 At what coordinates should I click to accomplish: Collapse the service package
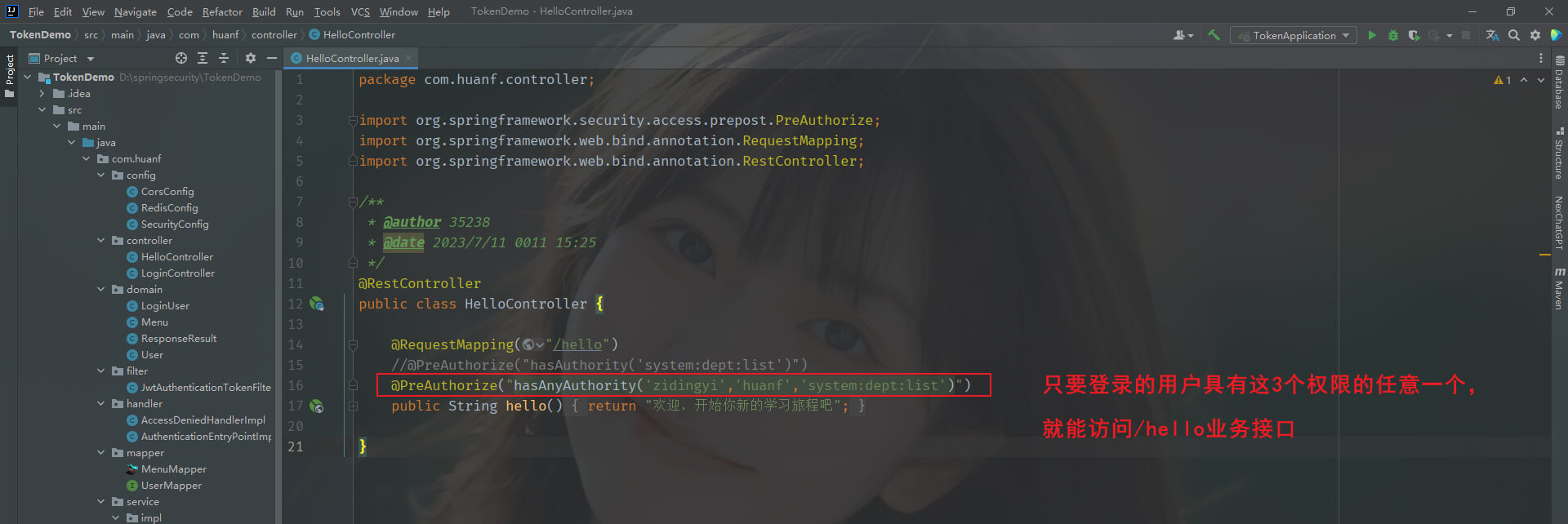(100, 502)
